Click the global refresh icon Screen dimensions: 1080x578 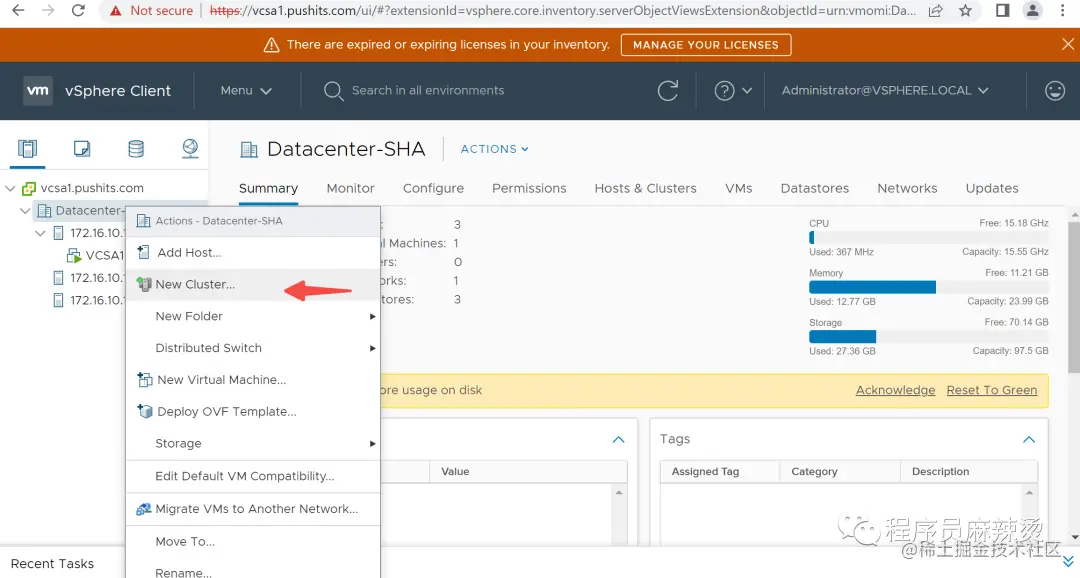point(667,90)
